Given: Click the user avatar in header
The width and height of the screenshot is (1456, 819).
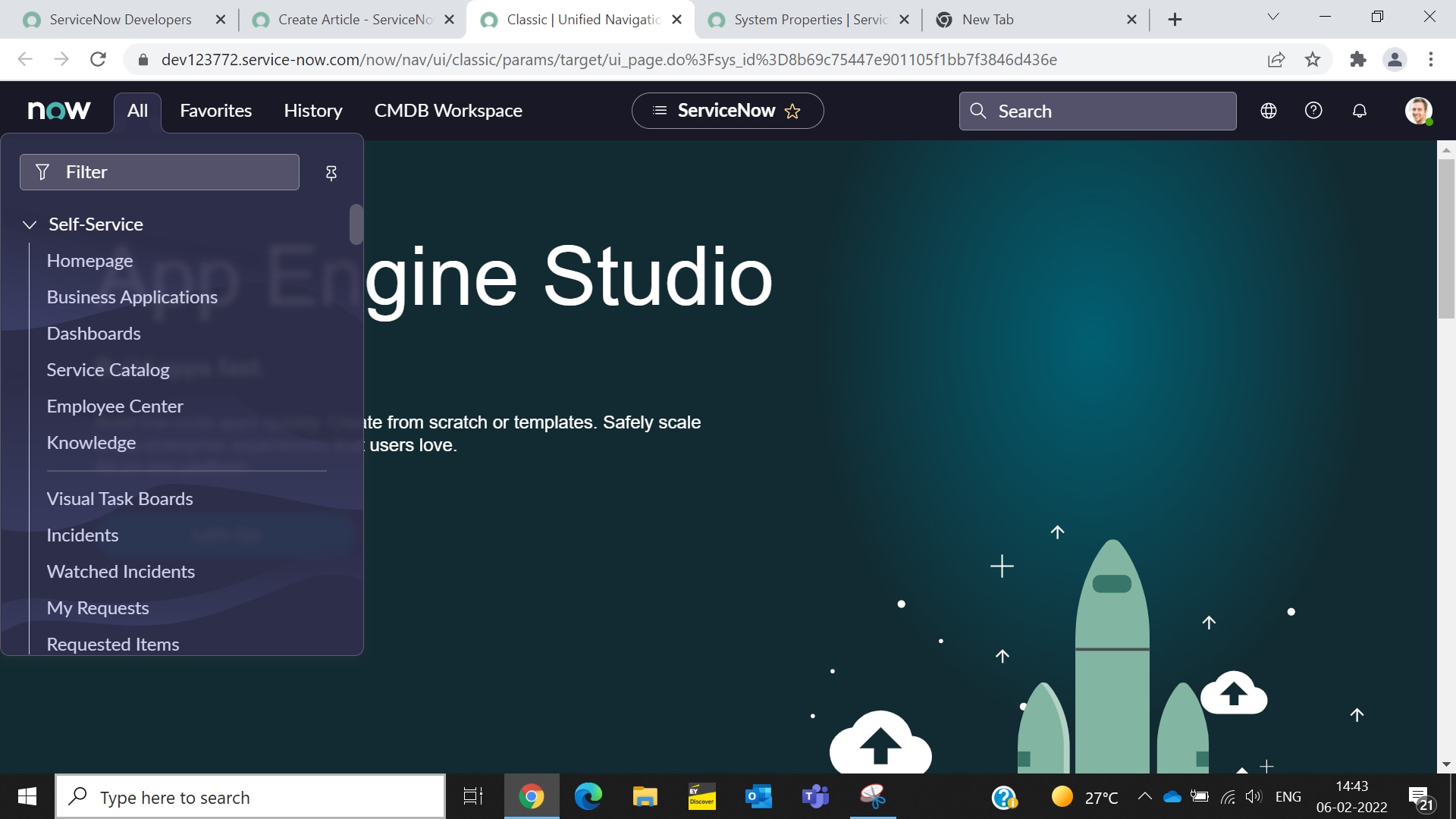Looking at the screenshot, I should click(1418, 111).
